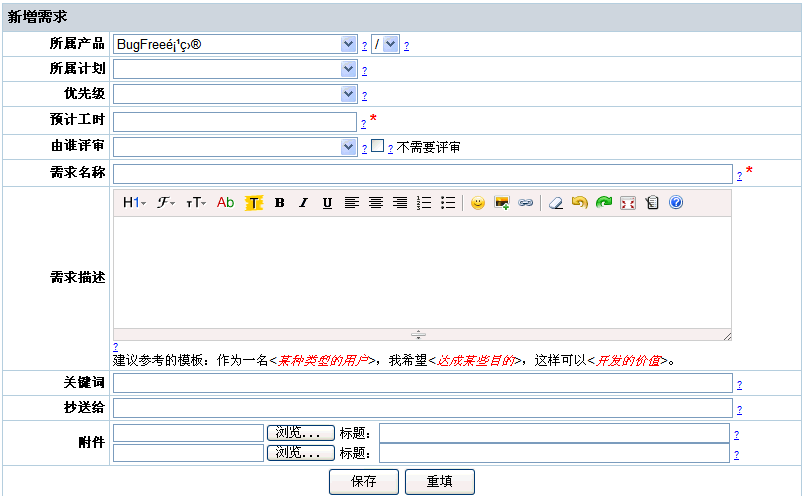Insert a smiley emoticon
Viewport: 802px width, 496px height.
[478, 202]
